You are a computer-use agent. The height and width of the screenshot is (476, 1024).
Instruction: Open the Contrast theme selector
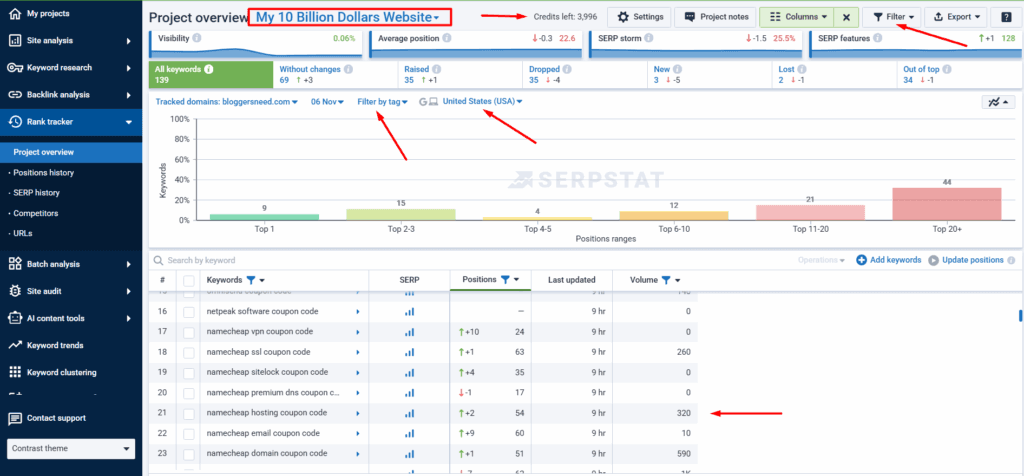coord(71,449)
